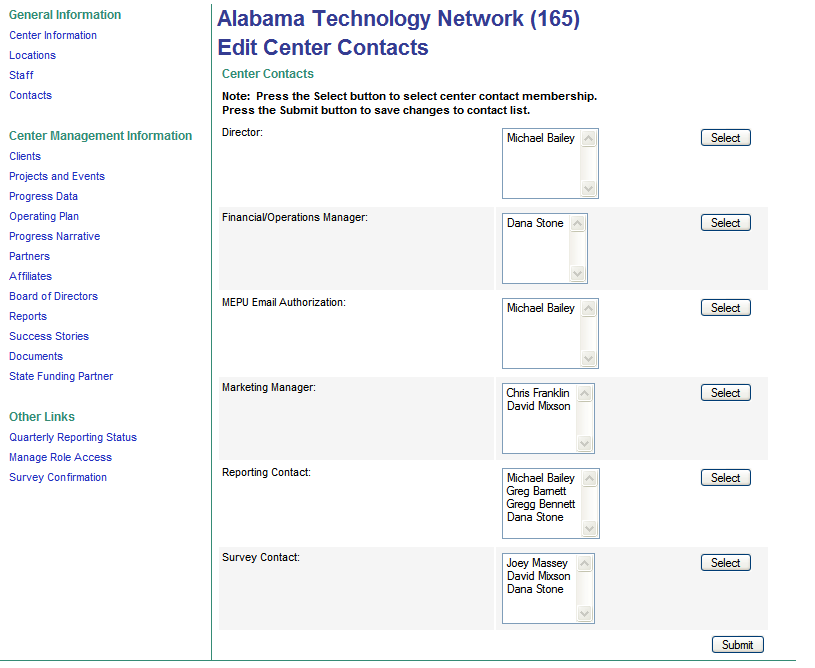Viewport: 815px width, 668px height.
Task: Select Greg Barnett in Reporting Contact list
Action: (536, 491)
